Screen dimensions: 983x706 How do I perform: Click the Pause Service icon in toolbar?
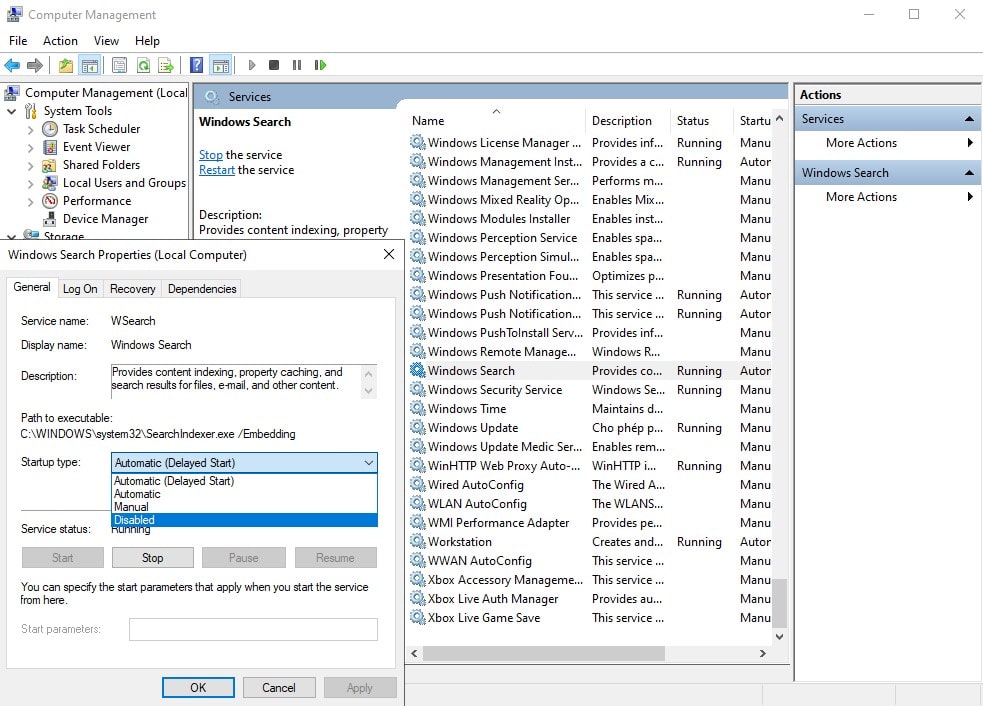click(x=297, y=65)
